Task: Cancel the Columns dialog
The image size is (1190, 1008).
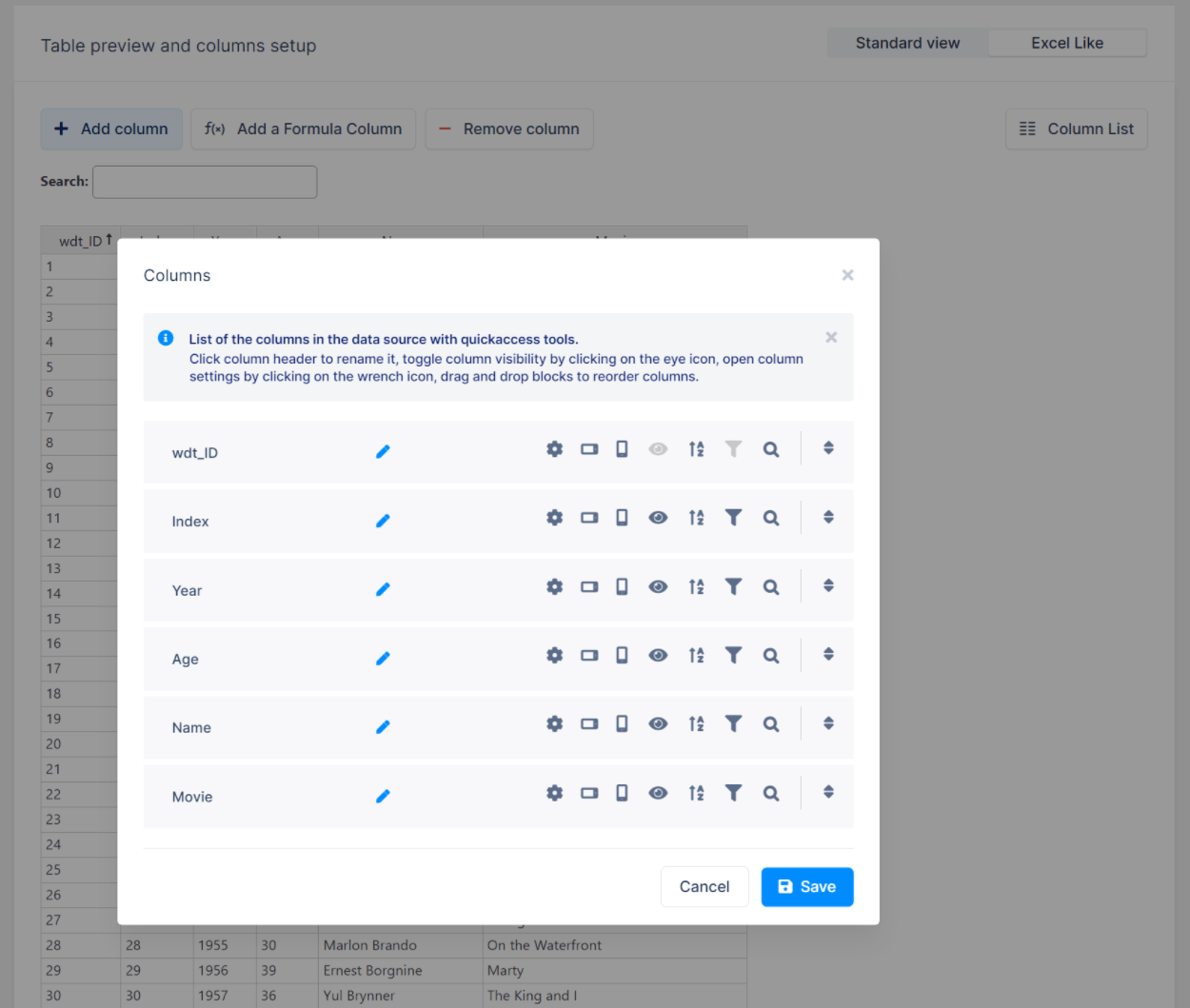Action: 704,886
